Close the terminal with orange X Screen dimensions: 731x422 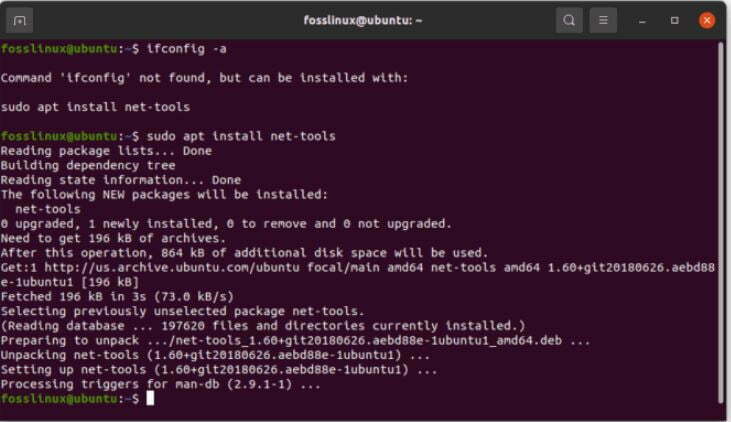click(x=707, y=21)
